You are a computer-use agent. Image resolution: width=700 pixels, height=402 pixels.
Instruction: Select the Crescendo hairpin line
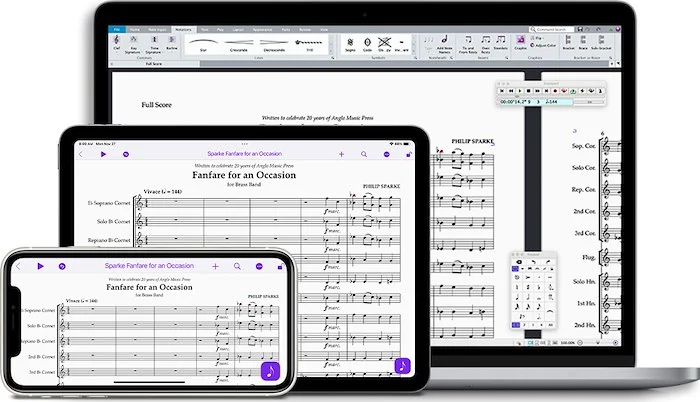(x=239, y=45)
